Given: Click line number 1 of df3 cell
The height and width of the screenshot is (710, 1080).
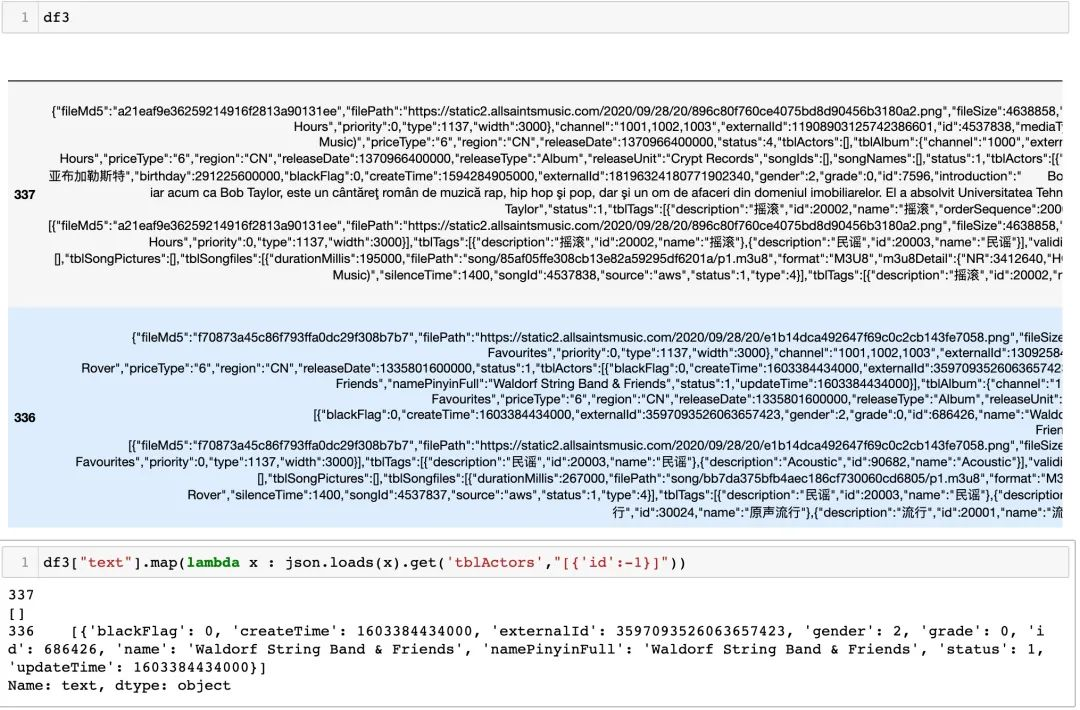Looking at the screenshot, I should (25, 17).
